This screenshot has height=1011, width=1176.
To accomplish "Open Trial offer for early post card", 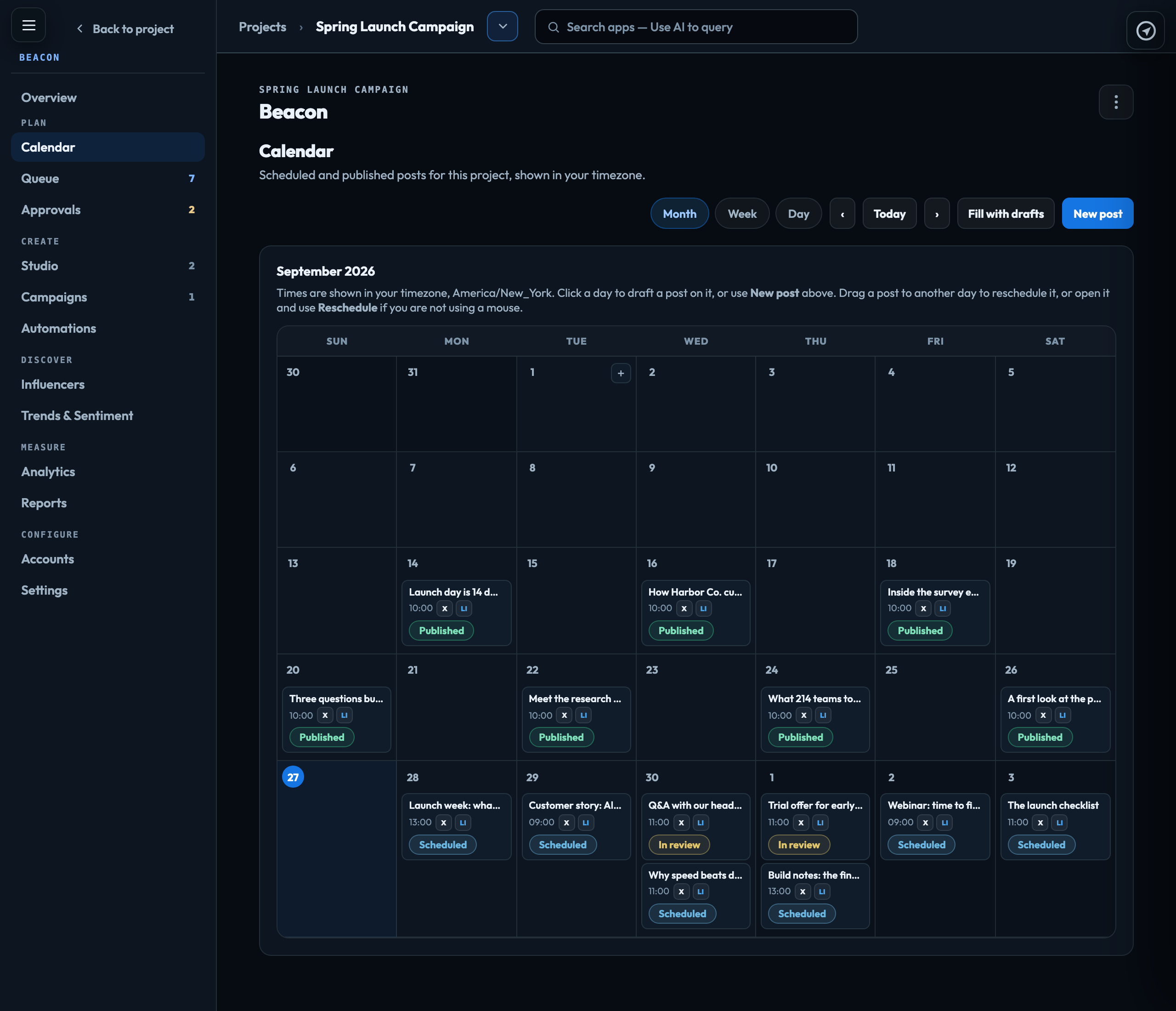I will click(815, 826).
